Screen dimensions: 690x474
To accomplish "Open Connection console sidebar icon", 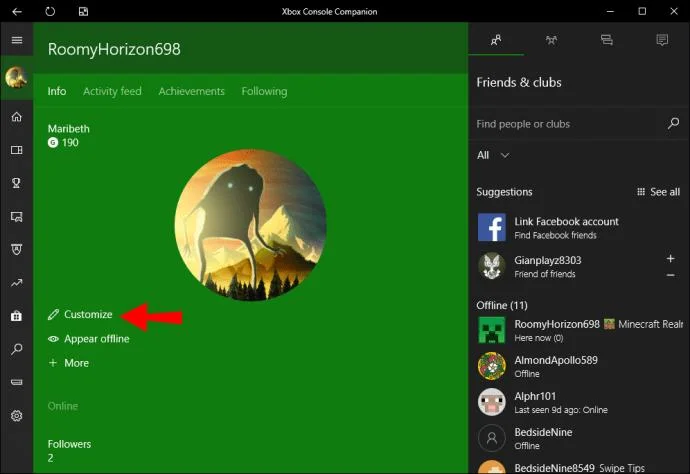I will pyautogui.click(x=17, y=382).
